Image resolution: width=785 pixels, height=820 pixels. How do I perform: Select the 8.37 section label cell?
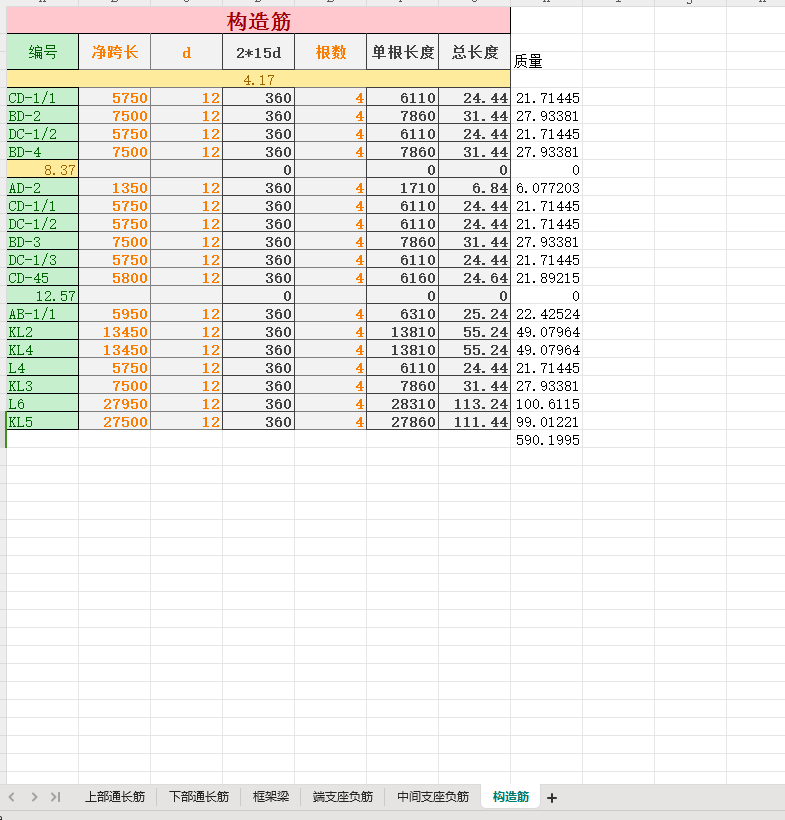(x=42, y=169)
